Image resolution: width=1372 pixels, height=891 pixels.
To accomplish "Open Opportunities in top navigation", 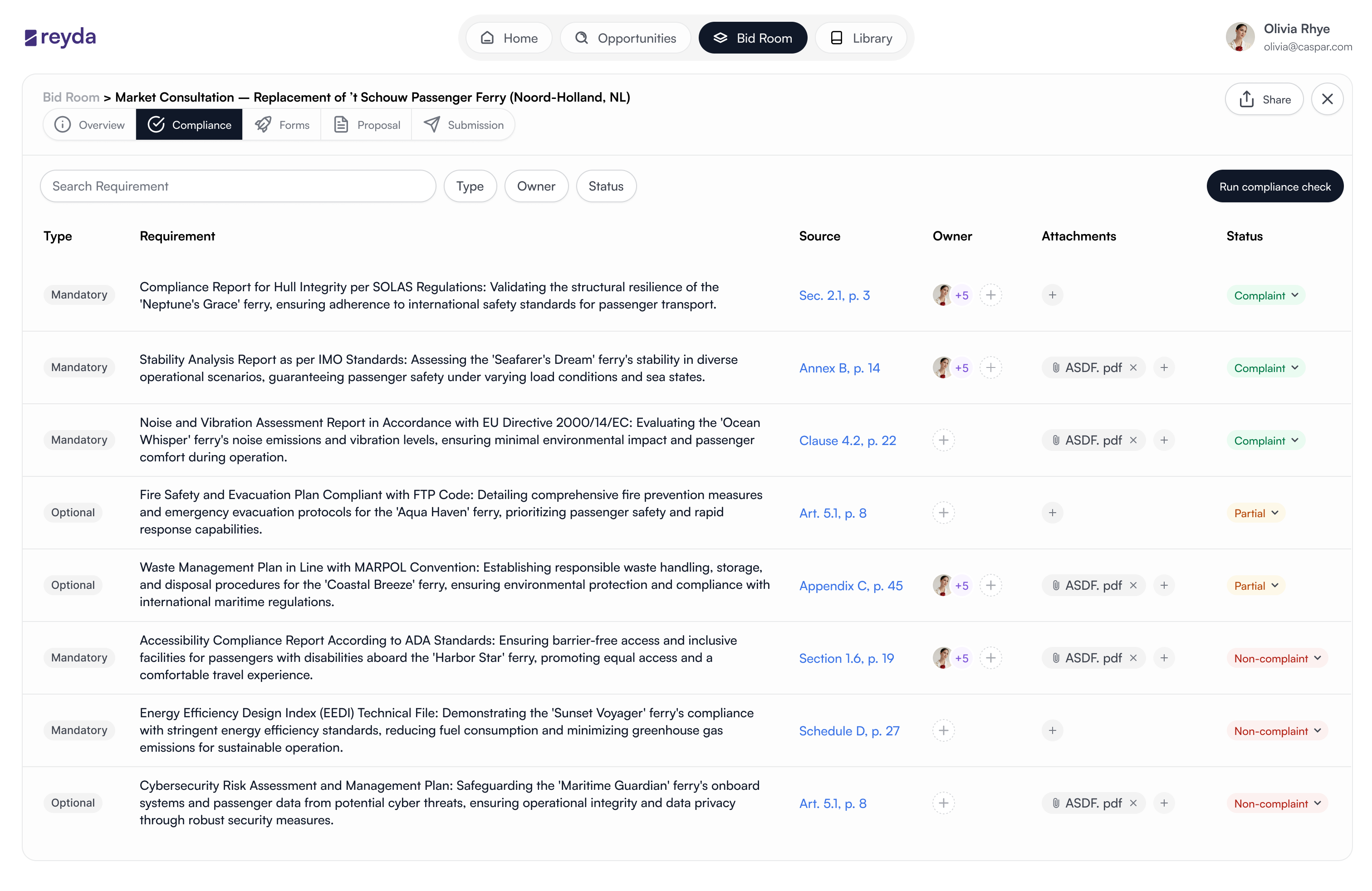I will tap(626, 38).
